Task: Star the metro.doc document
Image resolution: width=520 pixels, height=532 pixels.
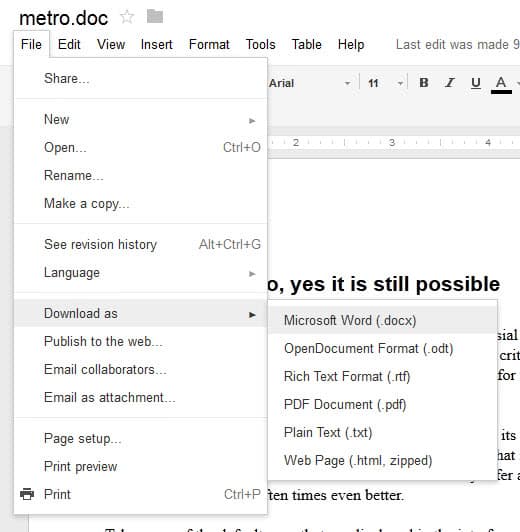Action: click(127, 17)
